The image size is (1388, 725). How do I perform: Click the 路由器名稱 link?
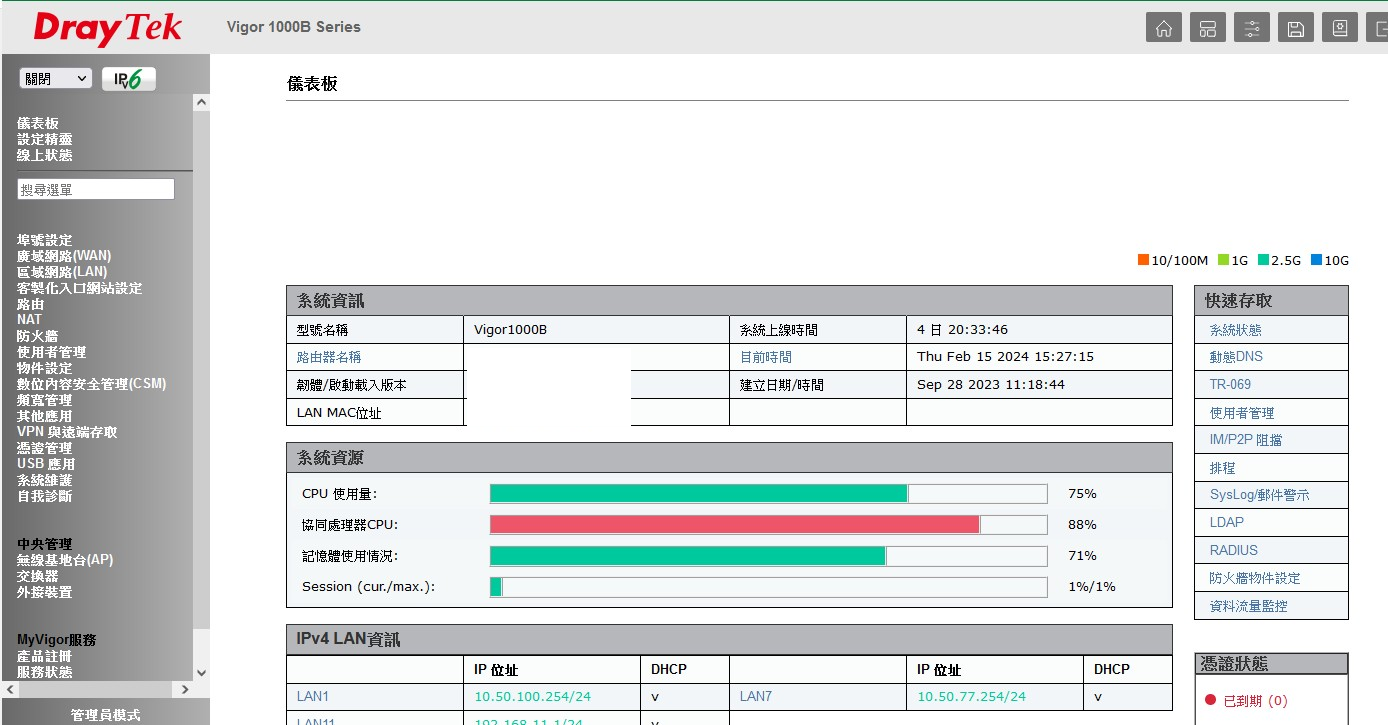click(329, 357)
